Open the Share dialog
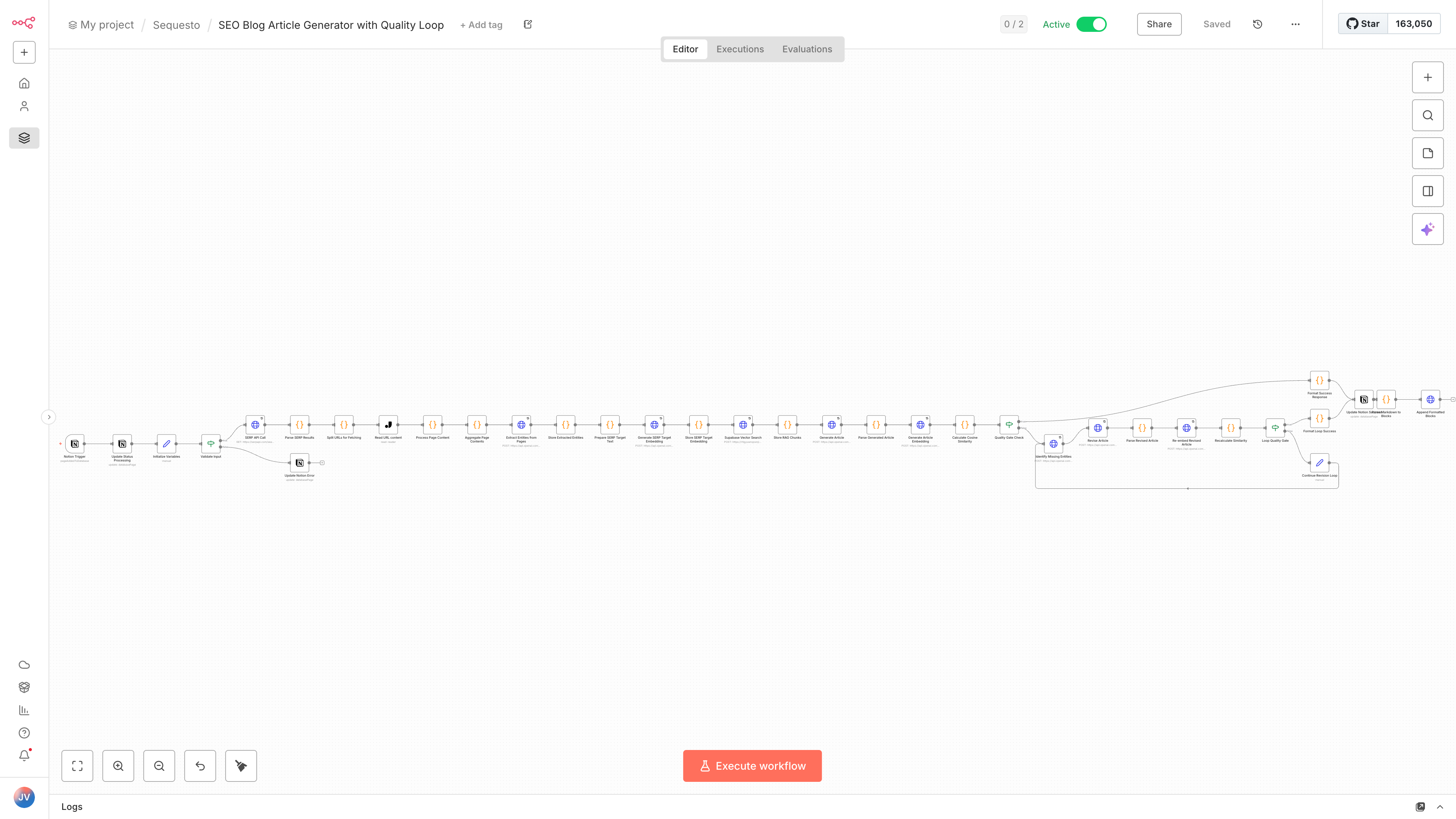Image resolution: width=1456 pixels, height=819 pixels. (1159, 24)
